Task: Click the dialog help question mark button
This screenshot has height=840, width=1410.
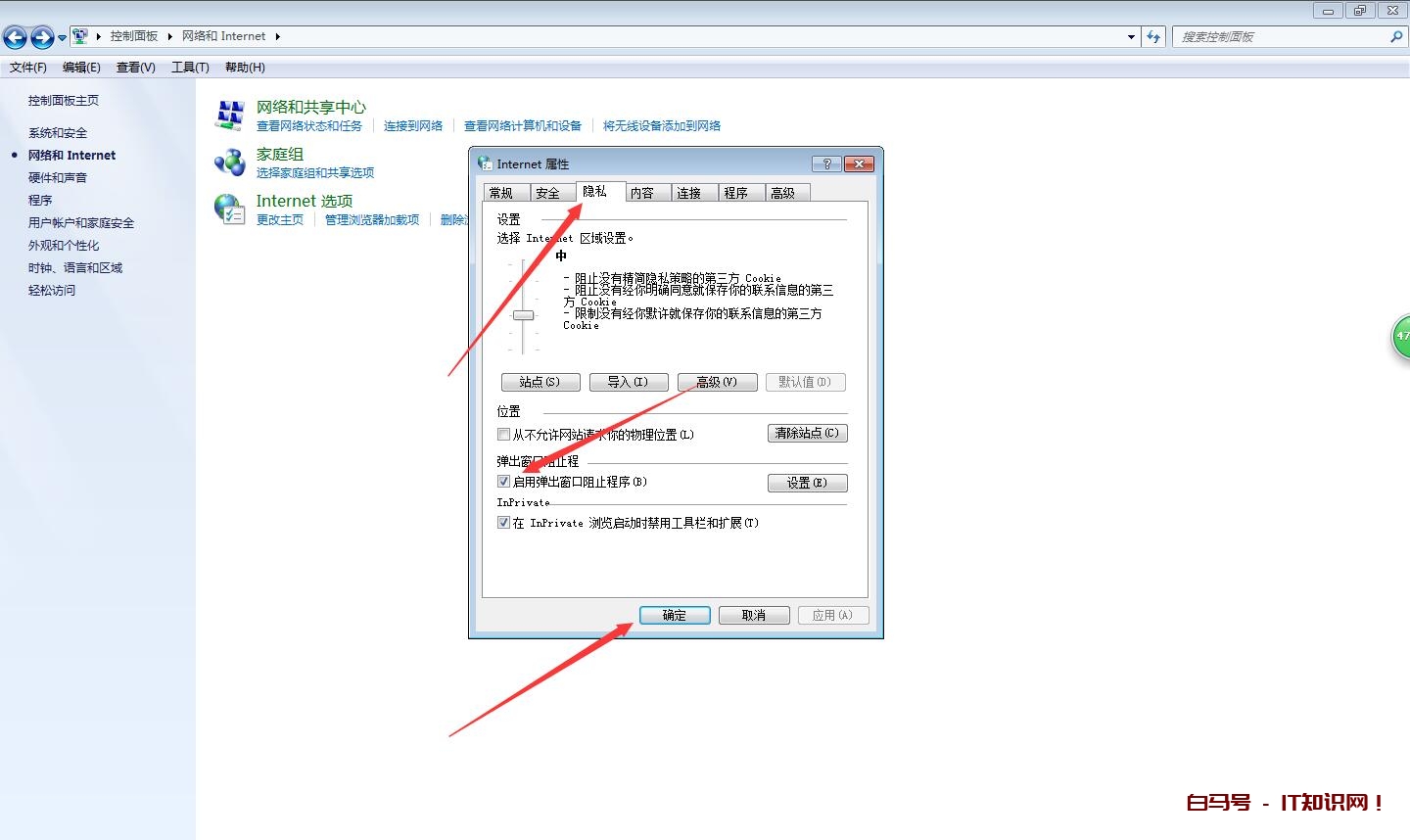Action: click(x=827, y=163)
